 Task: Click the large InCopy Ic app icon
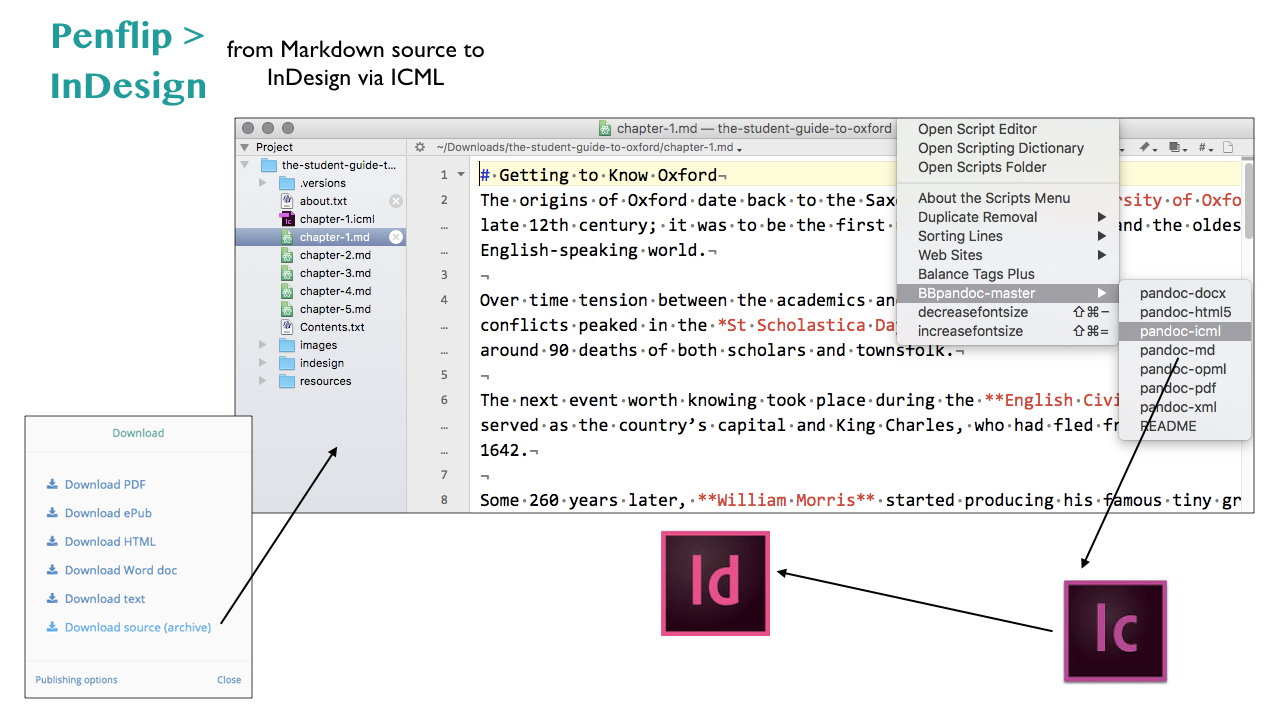(1115, 631)
